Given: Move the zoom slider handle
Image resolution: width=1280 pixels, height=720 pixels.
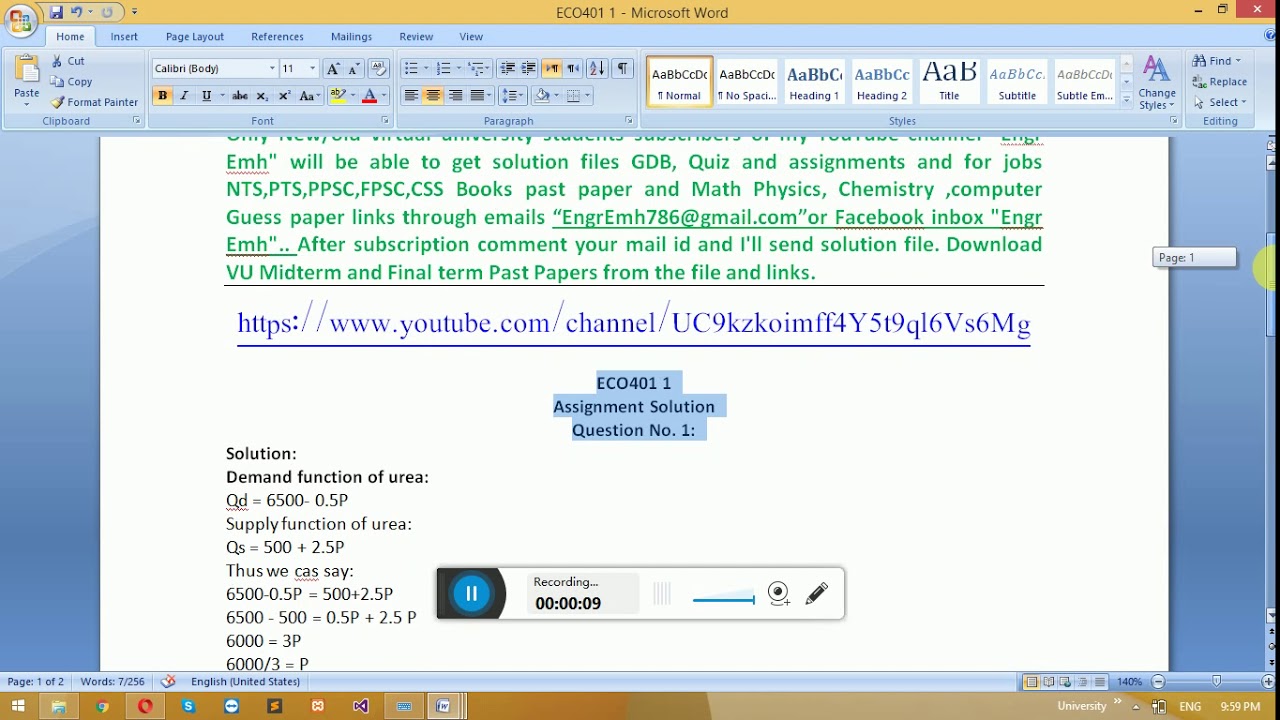Looking at the screenshot, I should tap(1216, 681).
